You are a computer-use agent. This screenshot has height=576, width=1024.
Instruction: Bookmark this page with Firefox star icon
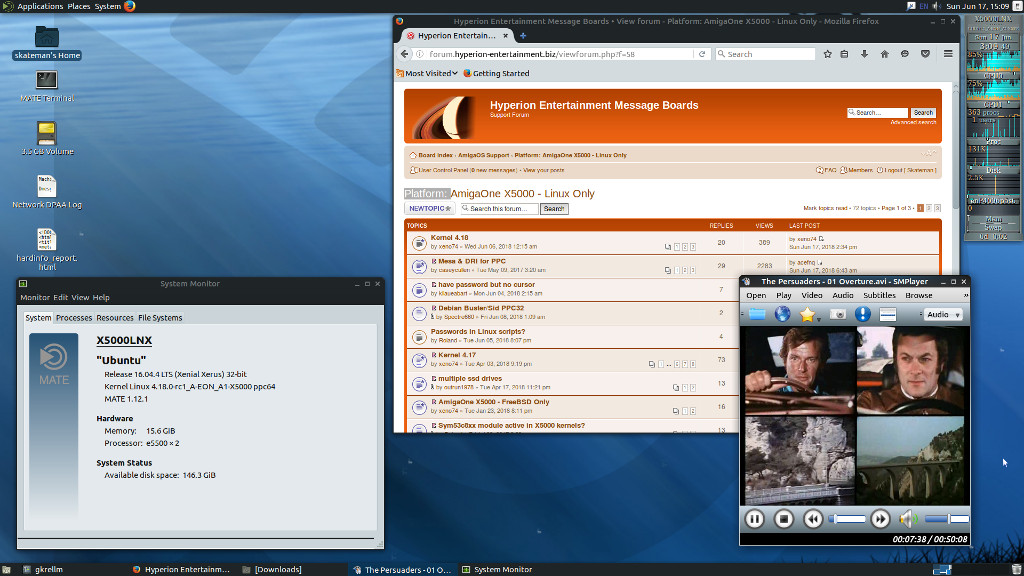tap(827, 54)
